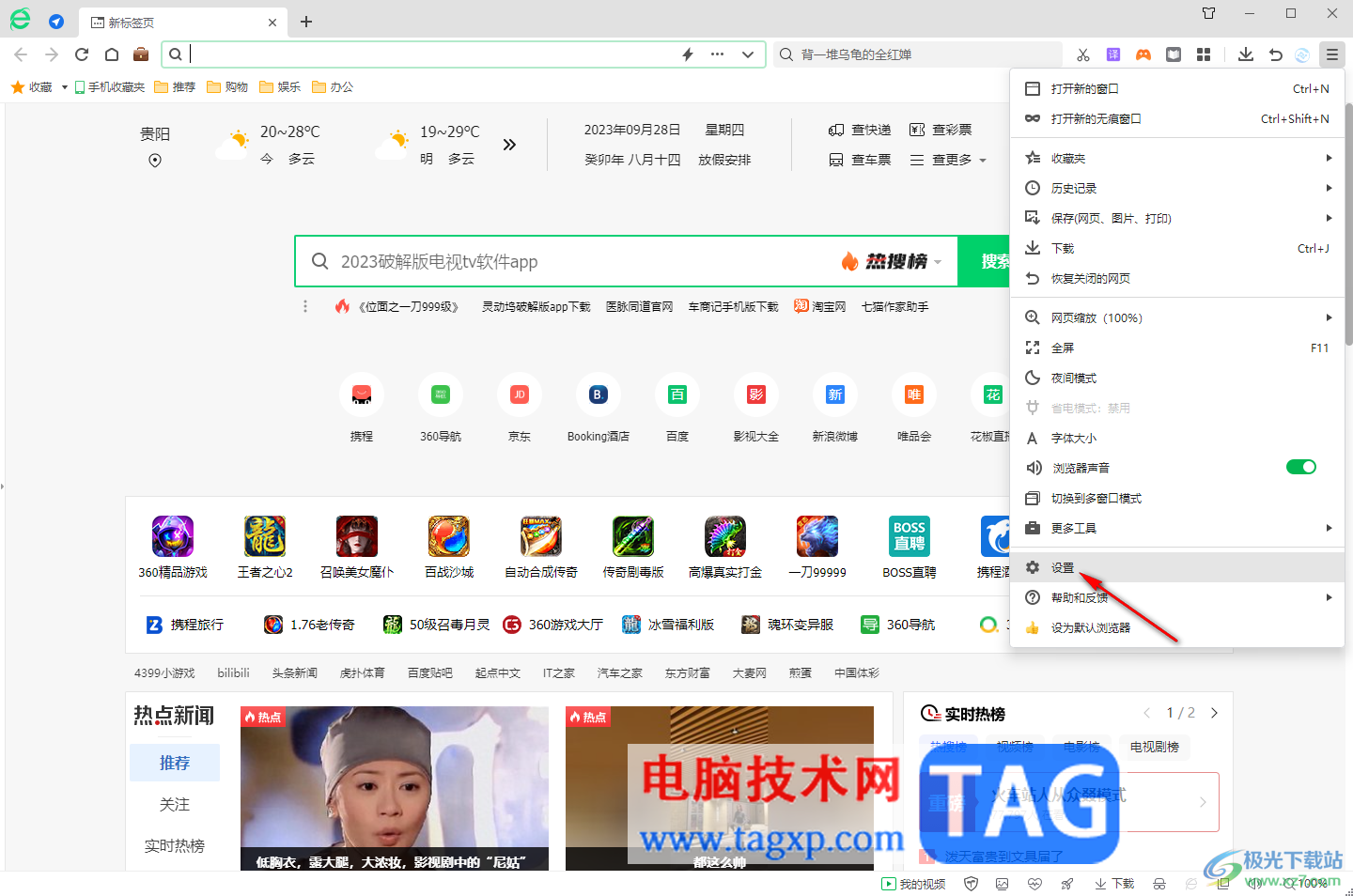The height and width of the screenshot is (896, 1353).
Task: Open the BOSS直聘 tile icon
Action: click(x=910, y=536)
